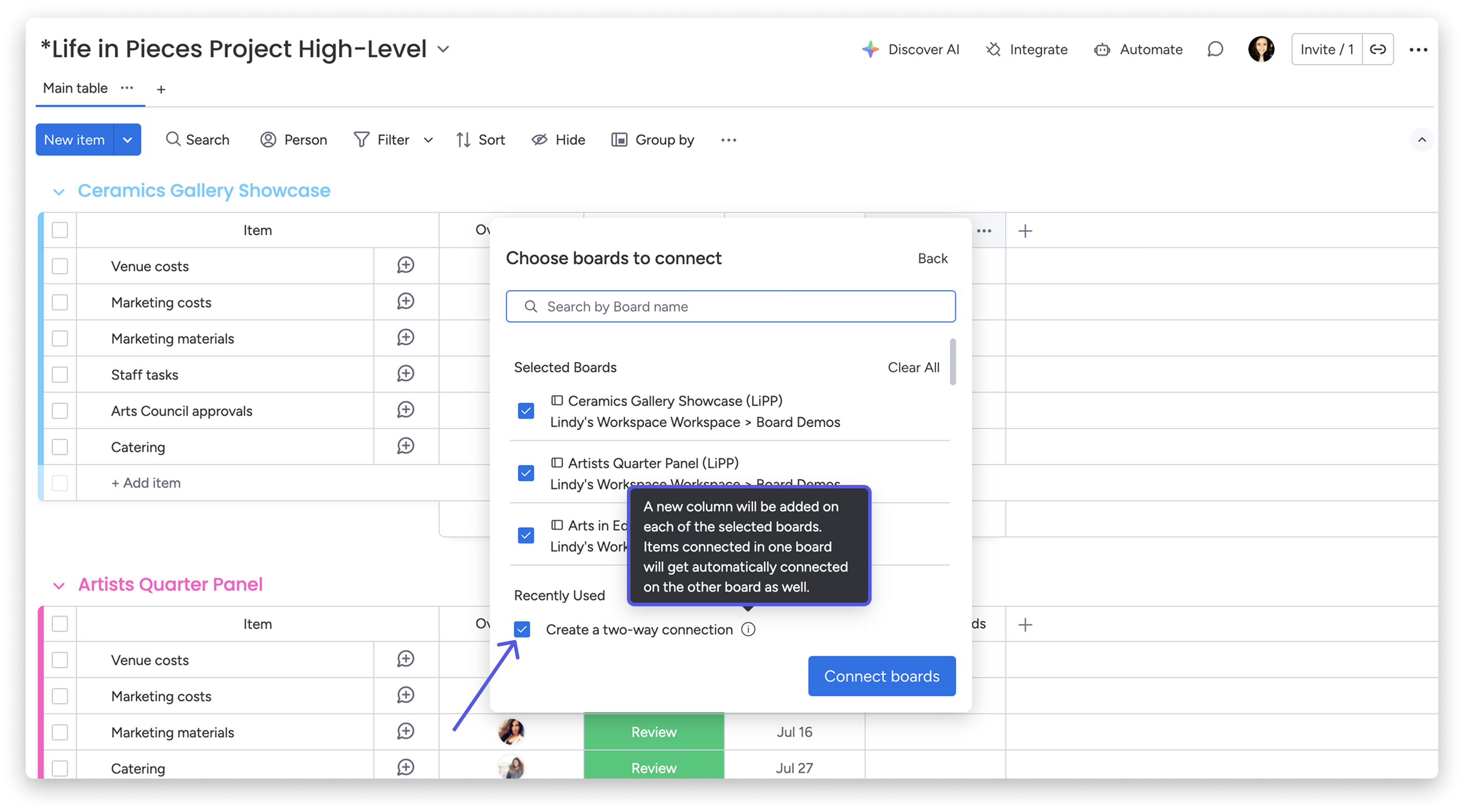Click Connect boards button
Image resolution: width=1464 pixels, height=812 pixels.
click(881, 676)
